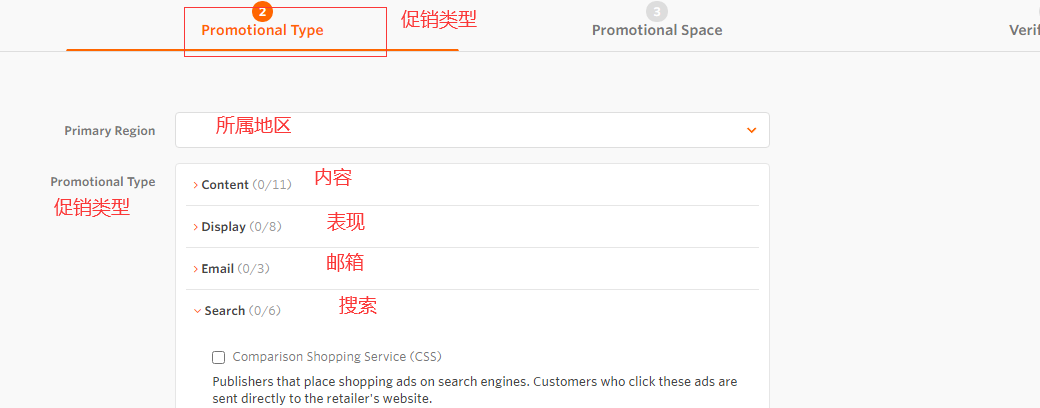Open the Promotional Type step tab
Image resolution: width=1040 pixels, height=408 pixels.
tap(262, 30)
